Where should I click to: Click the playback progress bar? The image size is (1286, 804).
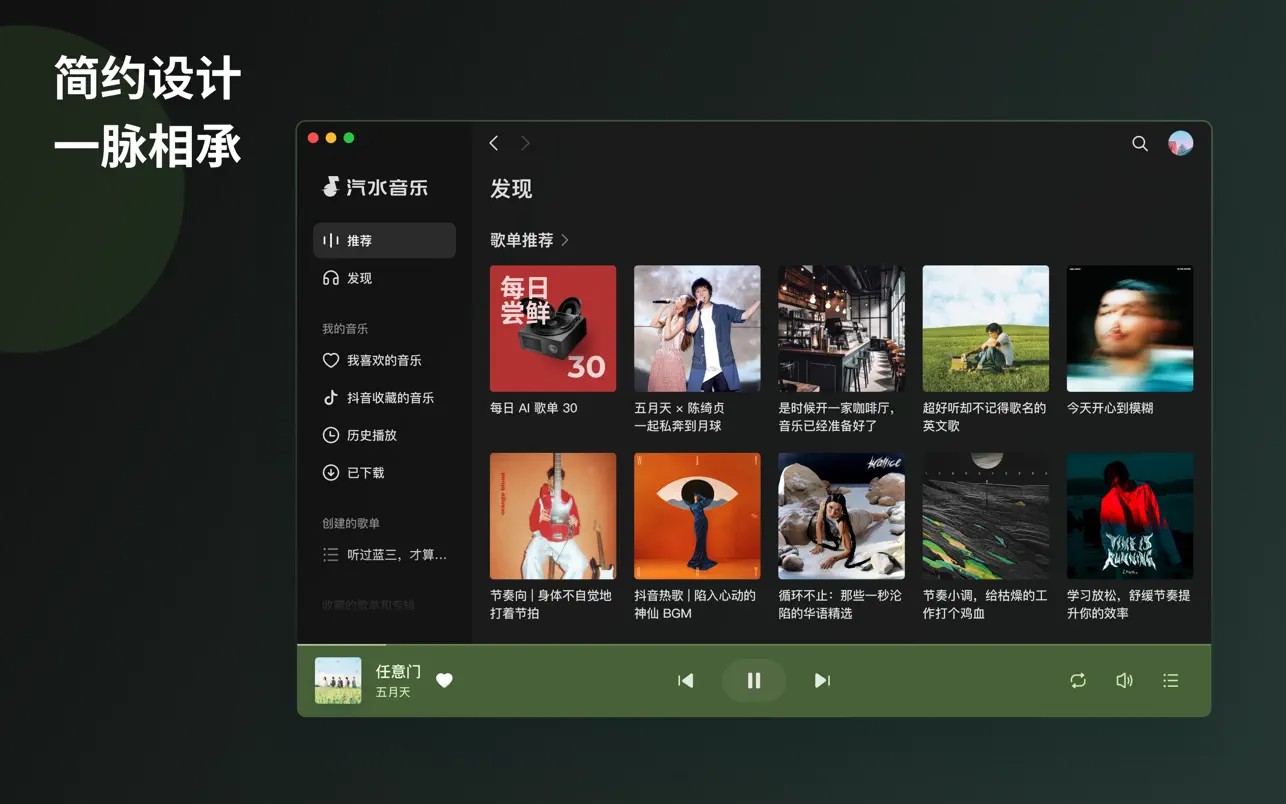pos(754,645)
